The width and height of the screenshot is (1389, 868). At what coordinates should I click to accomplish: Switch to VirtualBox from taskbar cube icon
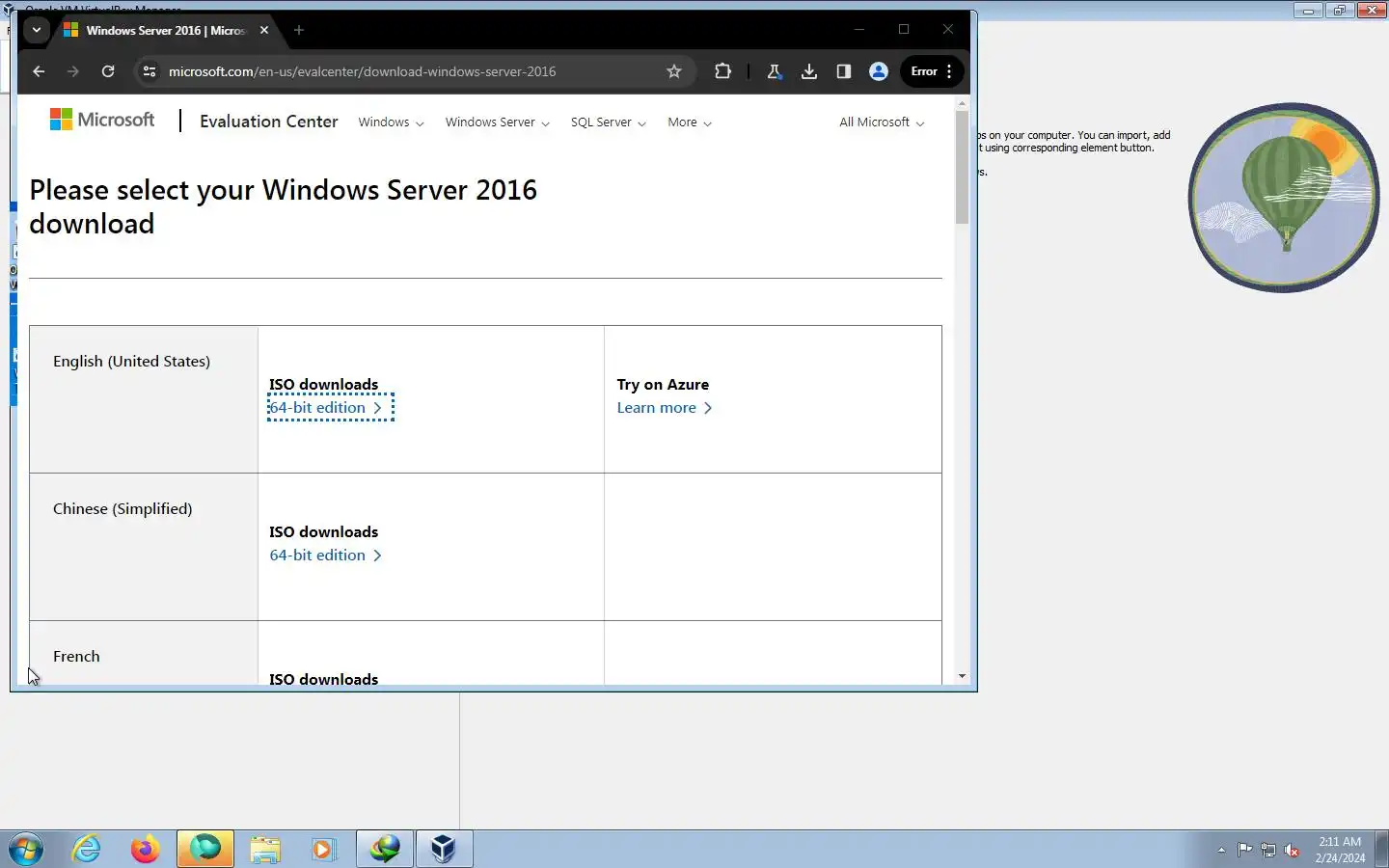tap(444, 850)
